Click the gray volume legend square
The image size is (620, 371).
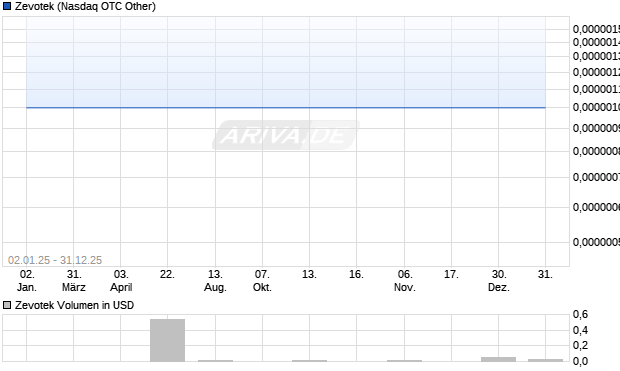click(x=7, y=305)
